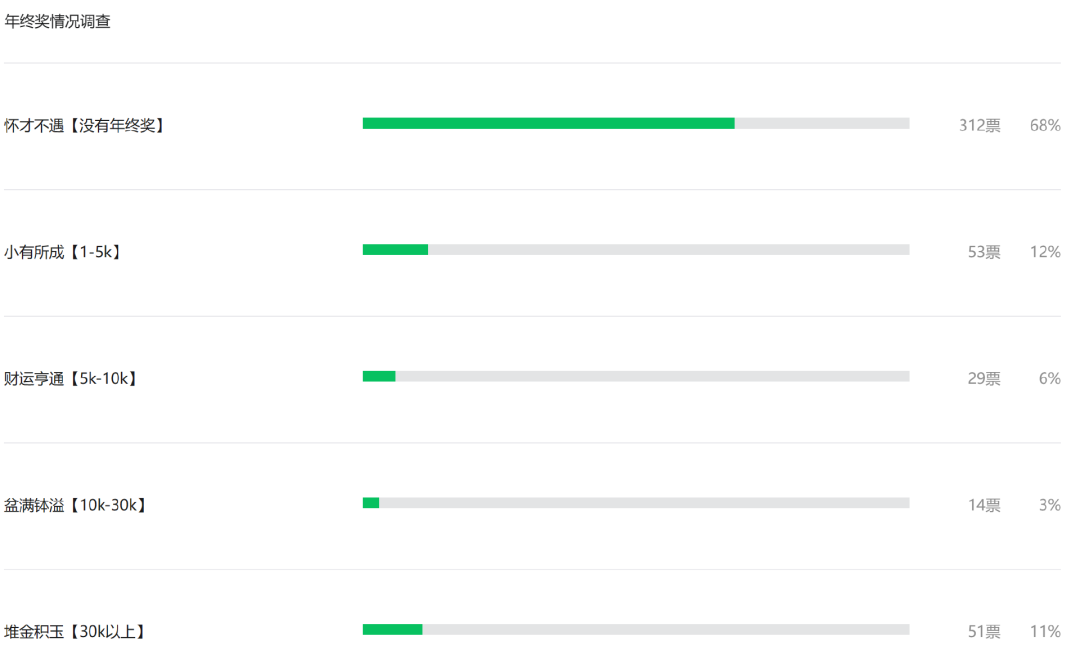Click the green bar for 30k以上
The height and width of the screenshot is (659, 1080).
393,629
